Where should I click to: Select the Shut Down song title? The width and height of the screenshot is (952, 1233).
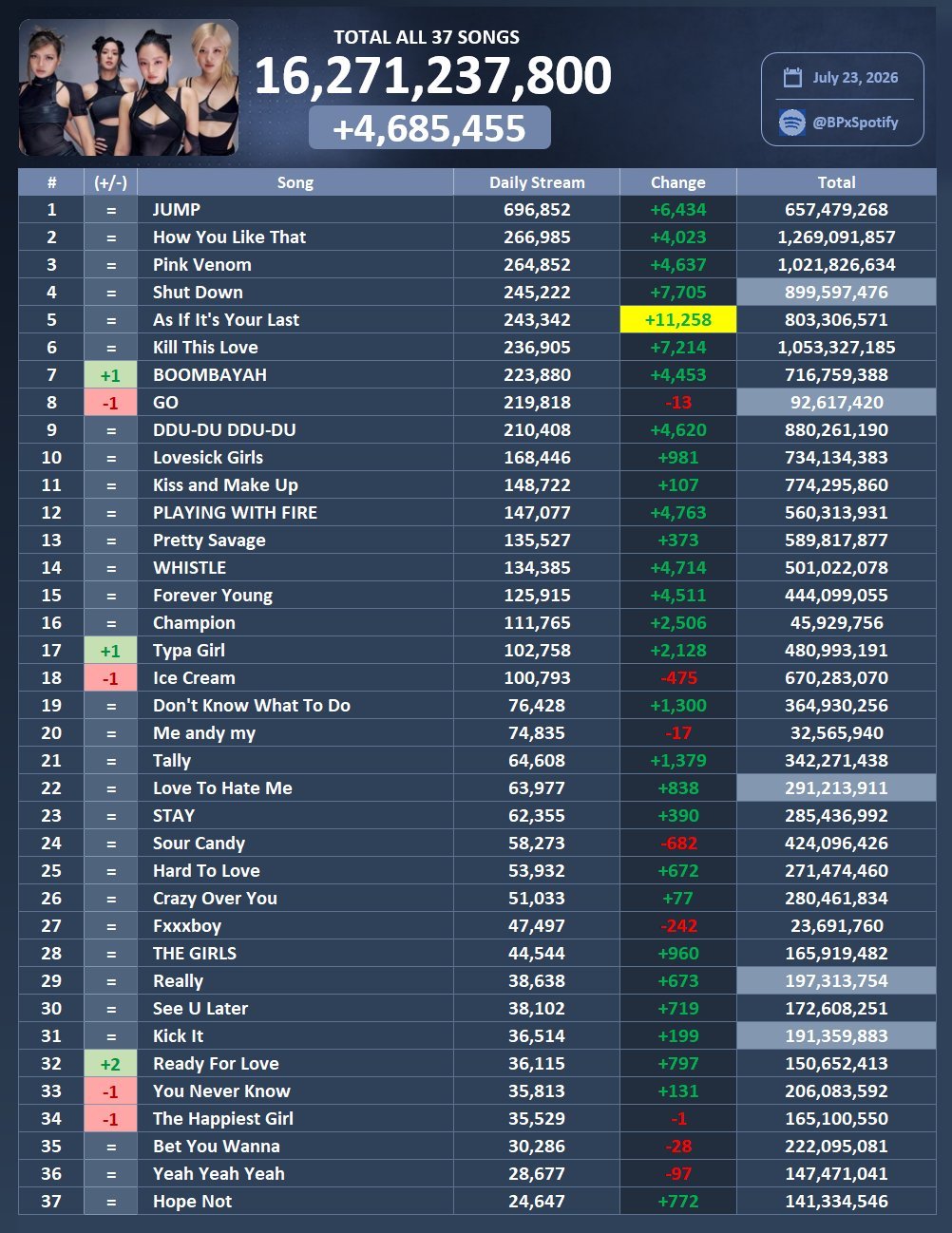tap(198, 293)
